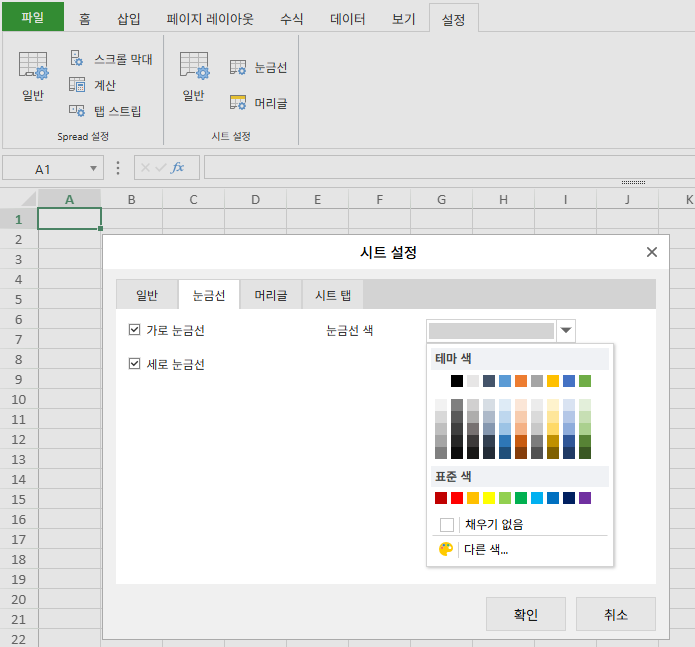Click the 스크롤 막대 settings icon
Image resolution: width=695 pixels, height=647 pixels.
pyautogui.click(x=76, y=58)
